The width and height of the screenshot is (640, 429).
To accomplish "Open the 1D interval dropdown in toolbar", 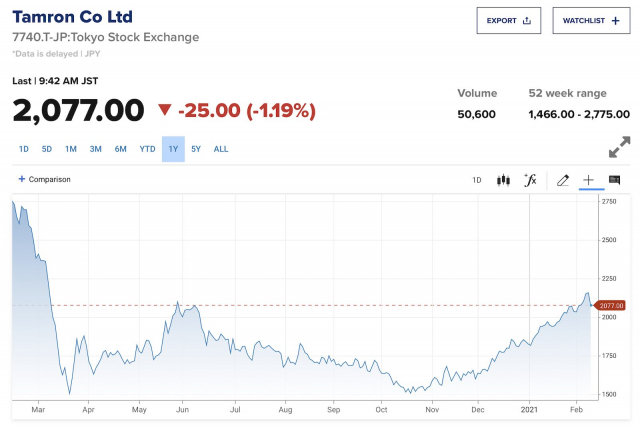I will 477,180.
